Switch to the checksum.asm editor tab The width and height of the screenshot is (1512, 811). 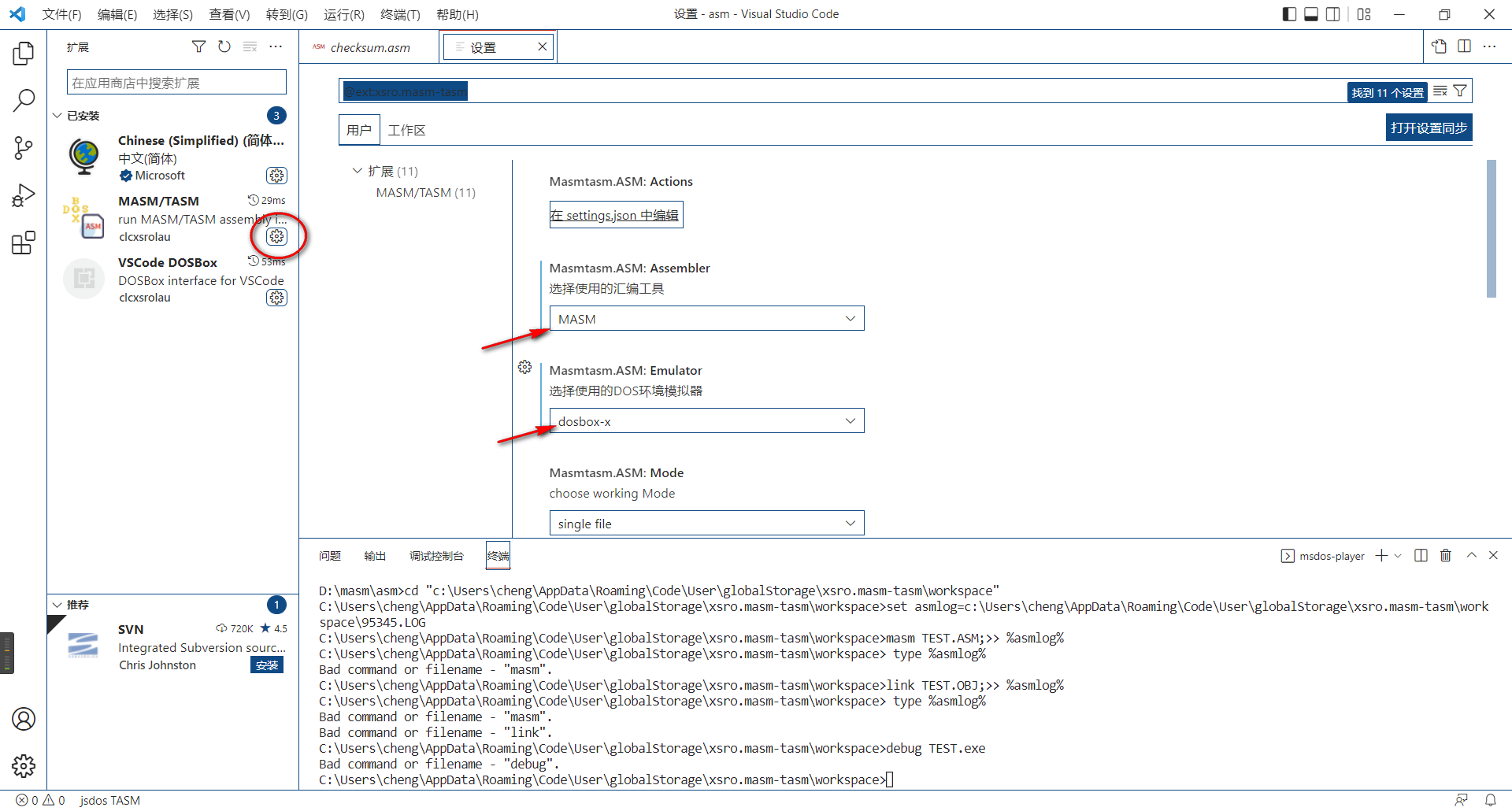(370, 47)
